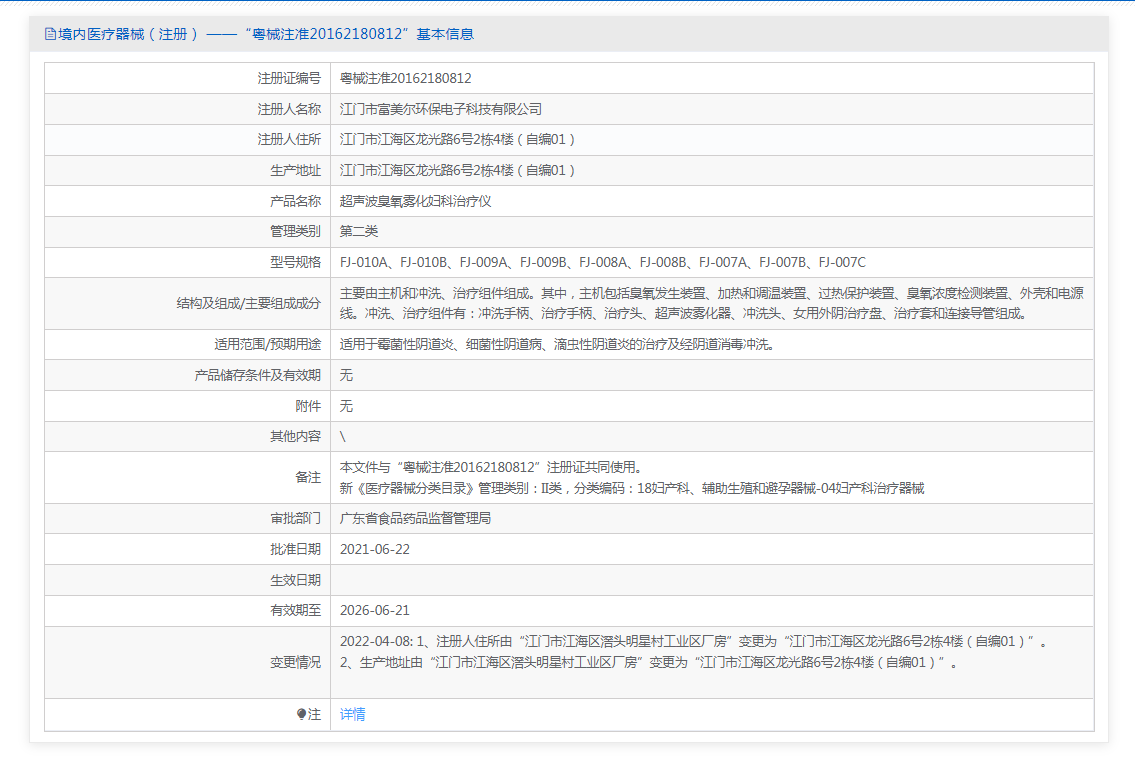Click the expiry date 2026-06-21

point(375,611)
